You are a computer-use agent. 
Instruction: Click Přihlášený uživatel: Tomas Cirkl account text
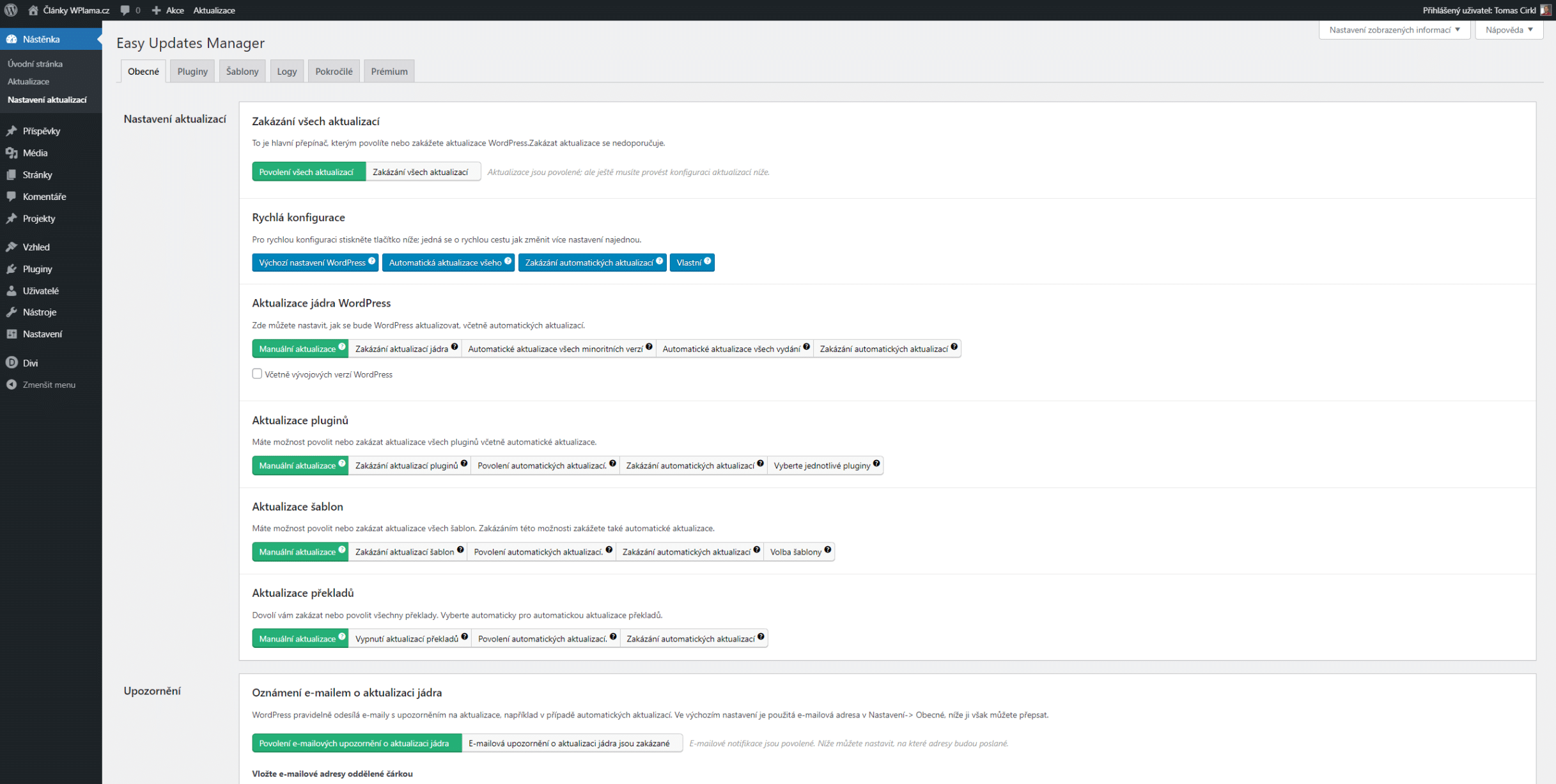[x=1479, y=10]
